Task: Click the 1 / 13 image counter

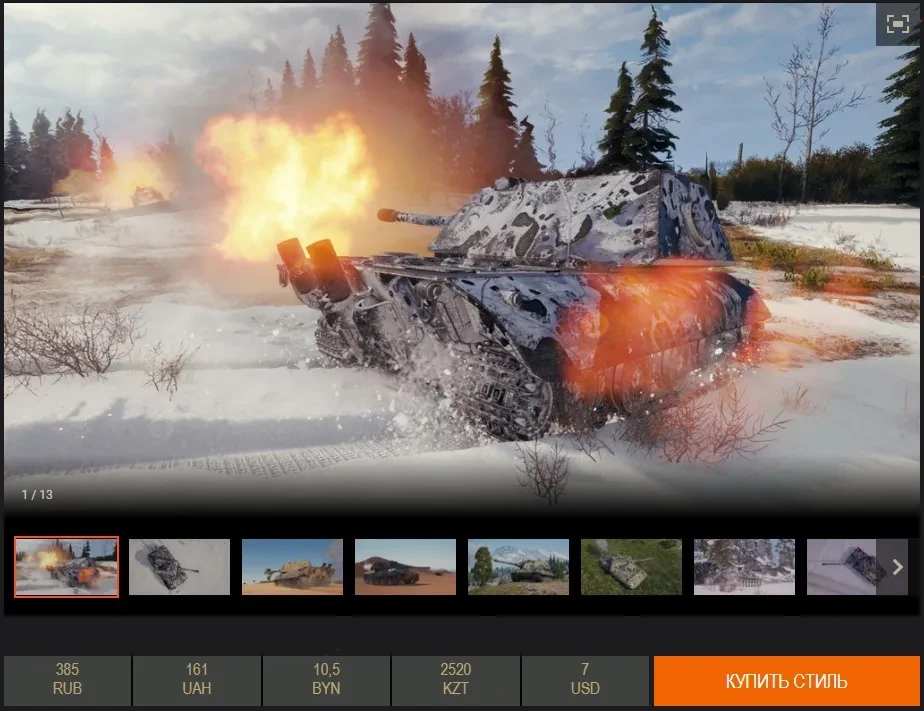Action: coord(37,495)
